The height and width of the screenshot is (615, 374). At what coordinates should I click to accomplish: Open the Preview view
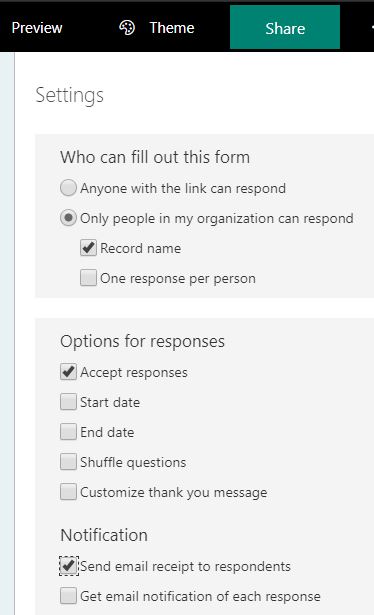36,28
